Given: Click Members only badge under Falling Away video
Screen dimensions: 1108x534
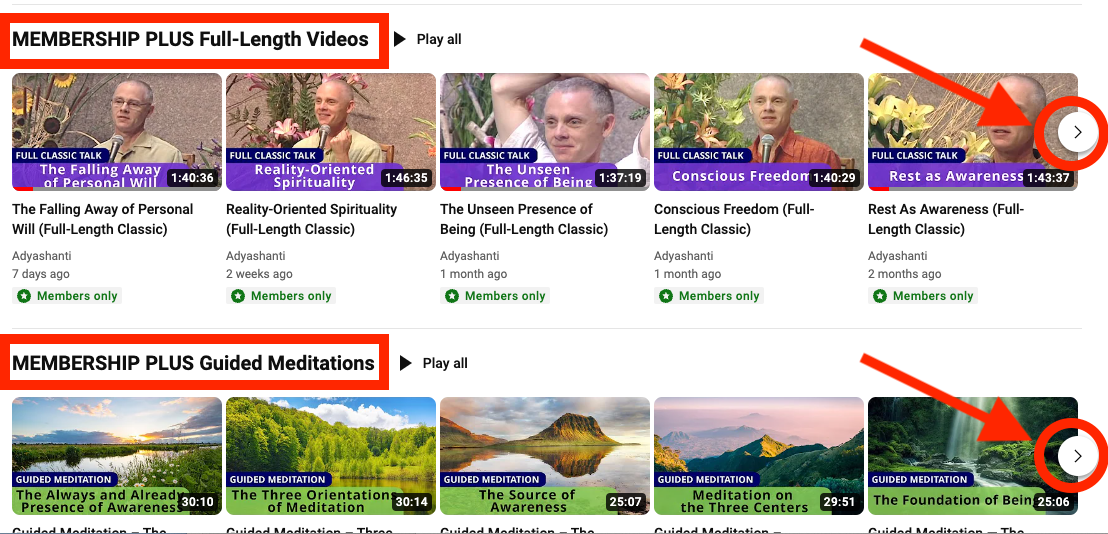Looking at the screenshot, I should tap(67, 296).
